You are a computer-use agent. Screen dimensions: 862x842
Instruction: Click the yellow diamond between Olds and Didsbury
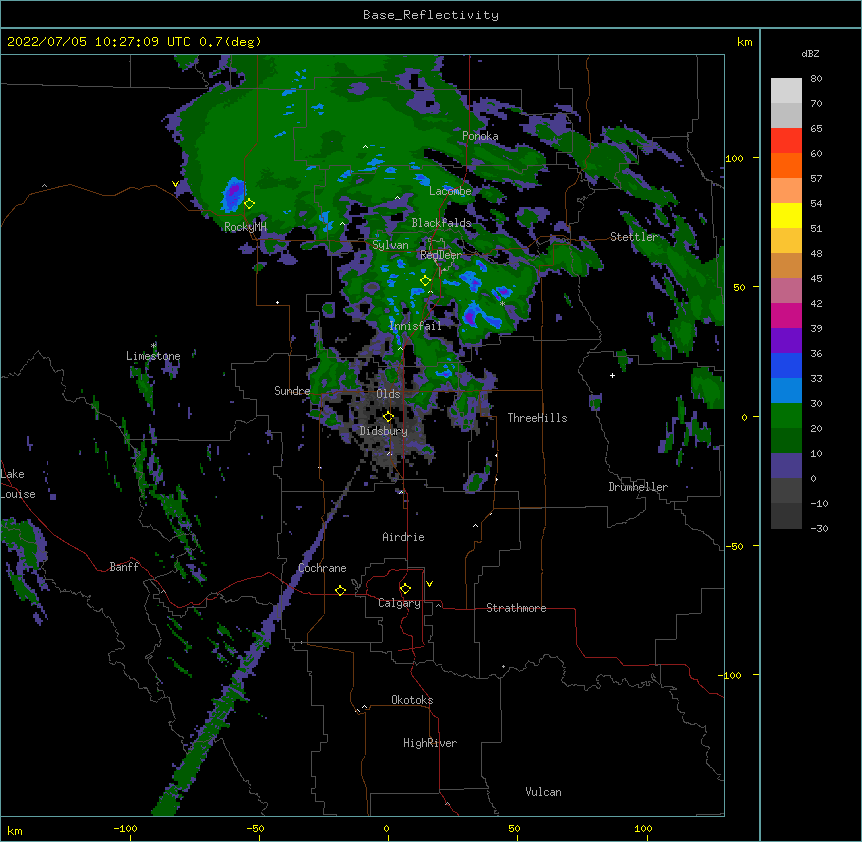pos(388,416)
